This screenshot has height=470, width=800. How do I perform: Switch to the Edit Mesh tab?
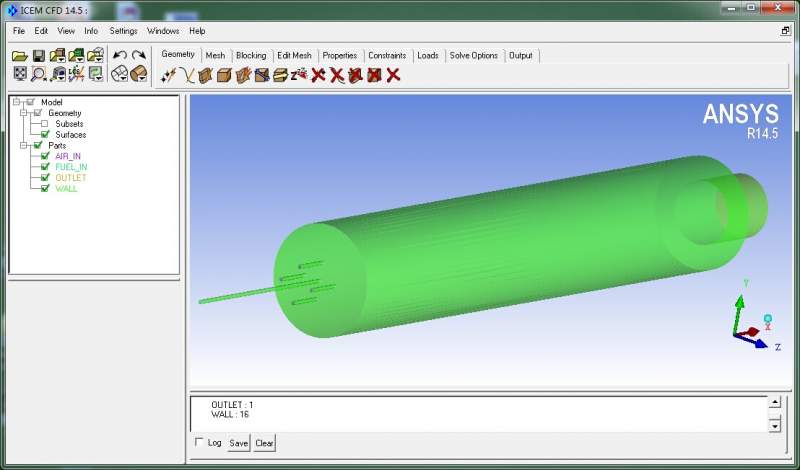point(294,55)
